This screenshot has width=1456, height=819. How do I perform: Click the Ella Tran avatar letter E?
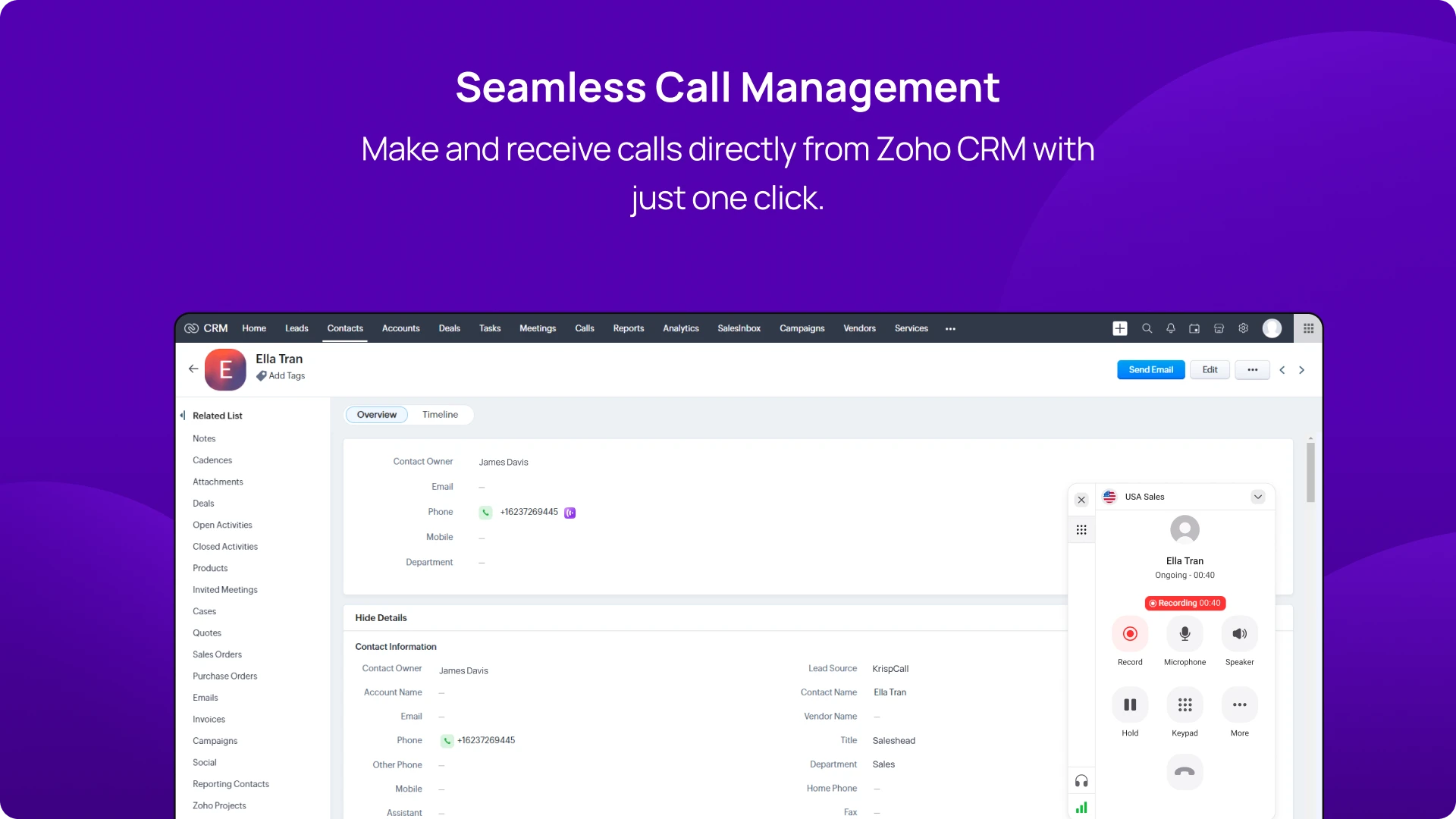tap(225, 369)
